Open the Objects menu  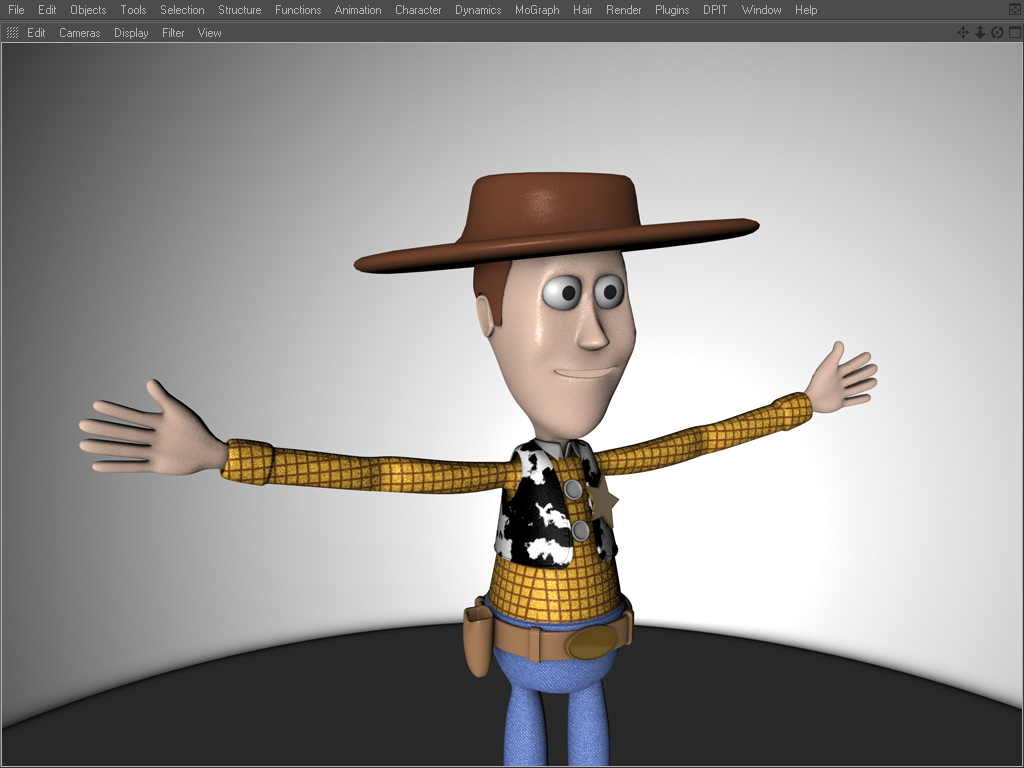88,10
